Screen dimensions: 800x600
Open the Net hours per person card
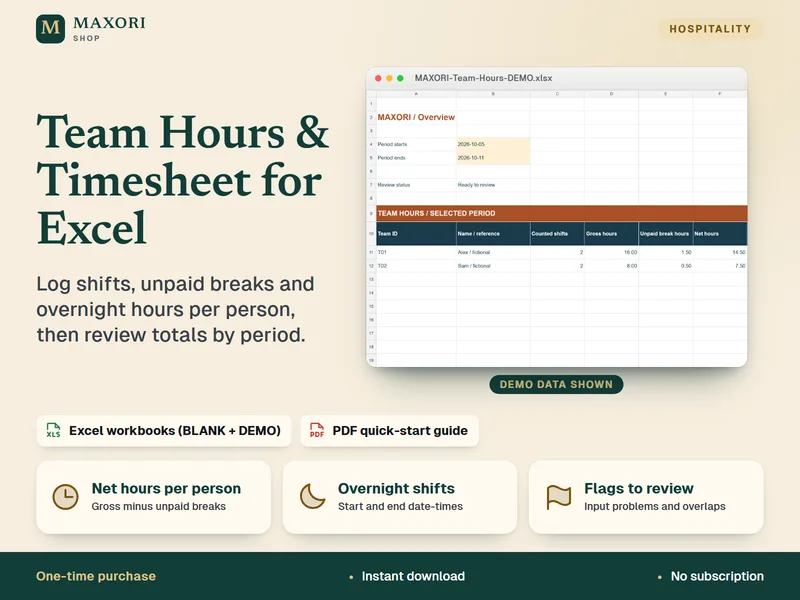pyautogui.click(x=154, y=497)
